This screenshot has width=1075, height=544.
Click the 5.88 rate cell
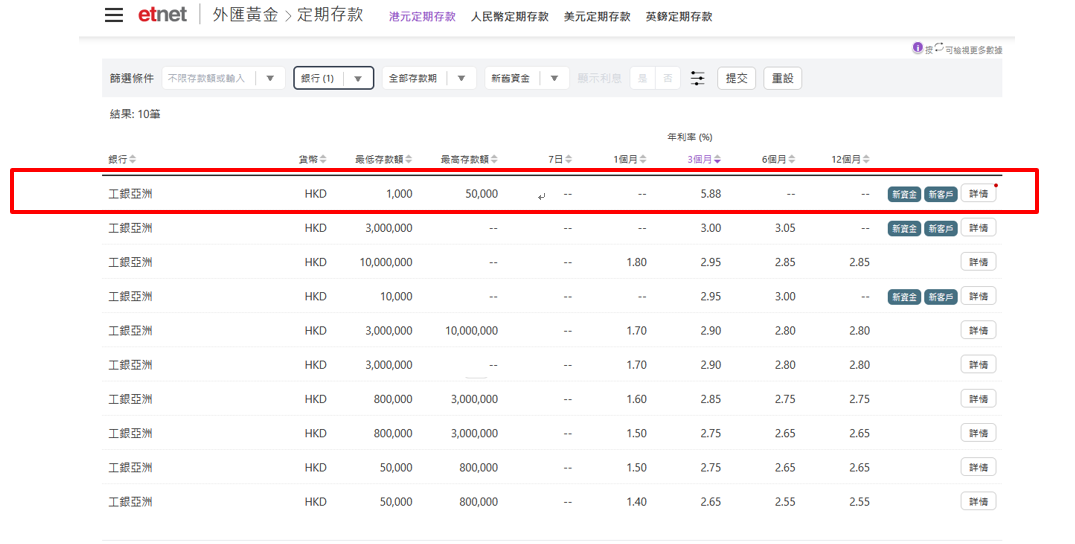[710, 194]
